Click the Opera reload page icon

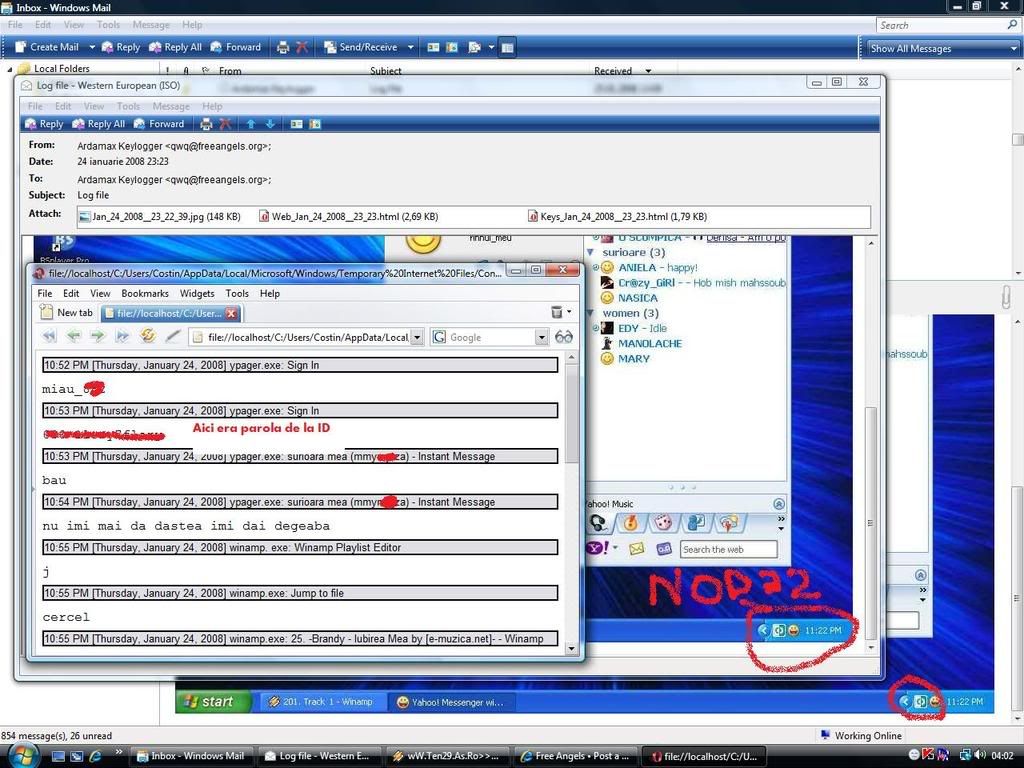coord(148,337)
